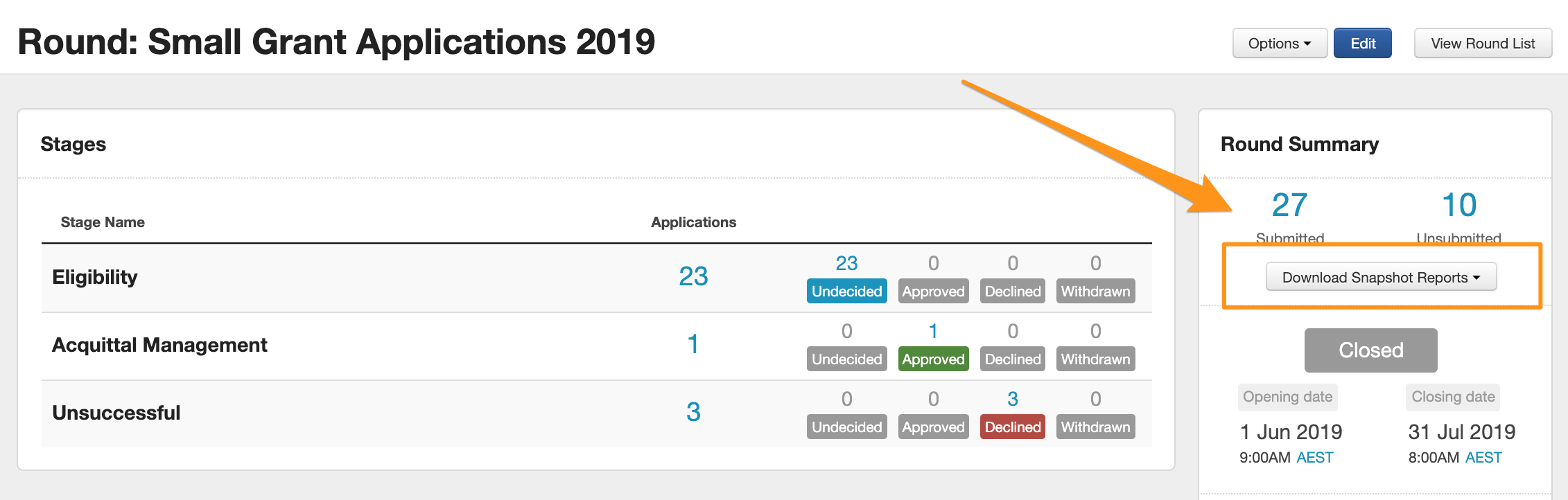Open Eligibility stage's 23 applications total
This screenshot has width=1568, height=500.
[x=693, y=276]
